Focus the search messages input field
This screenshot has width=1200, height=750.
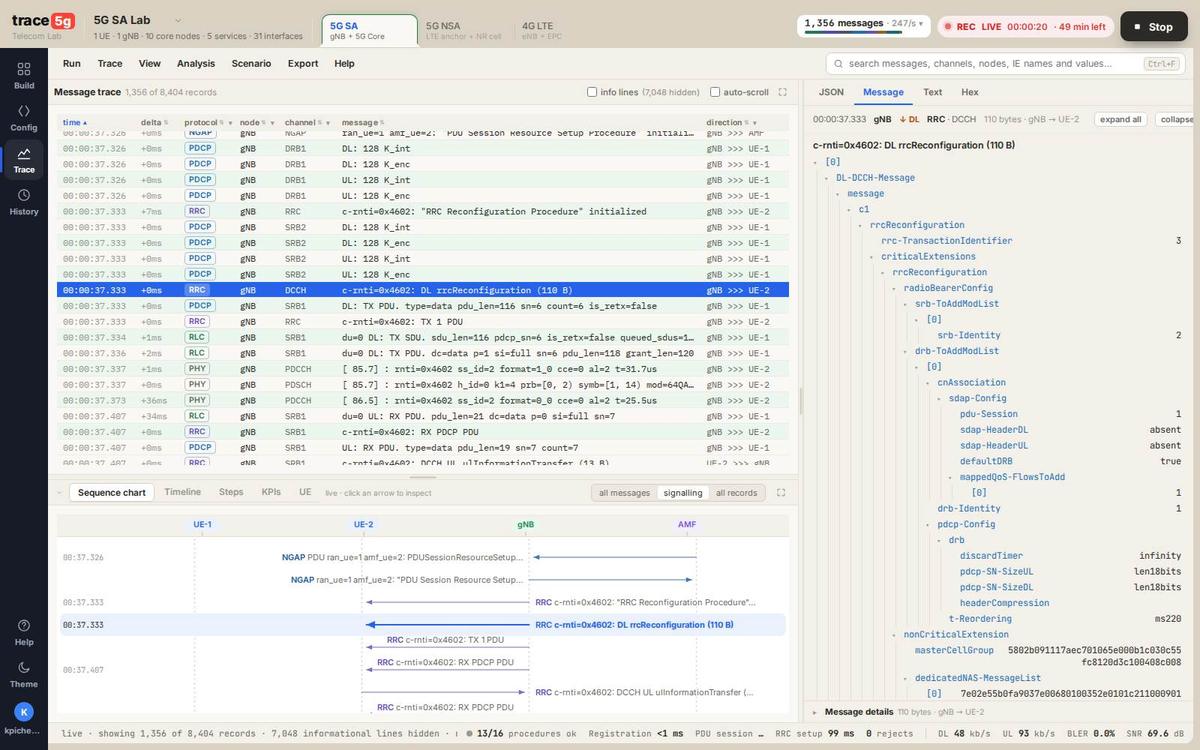1003,63
